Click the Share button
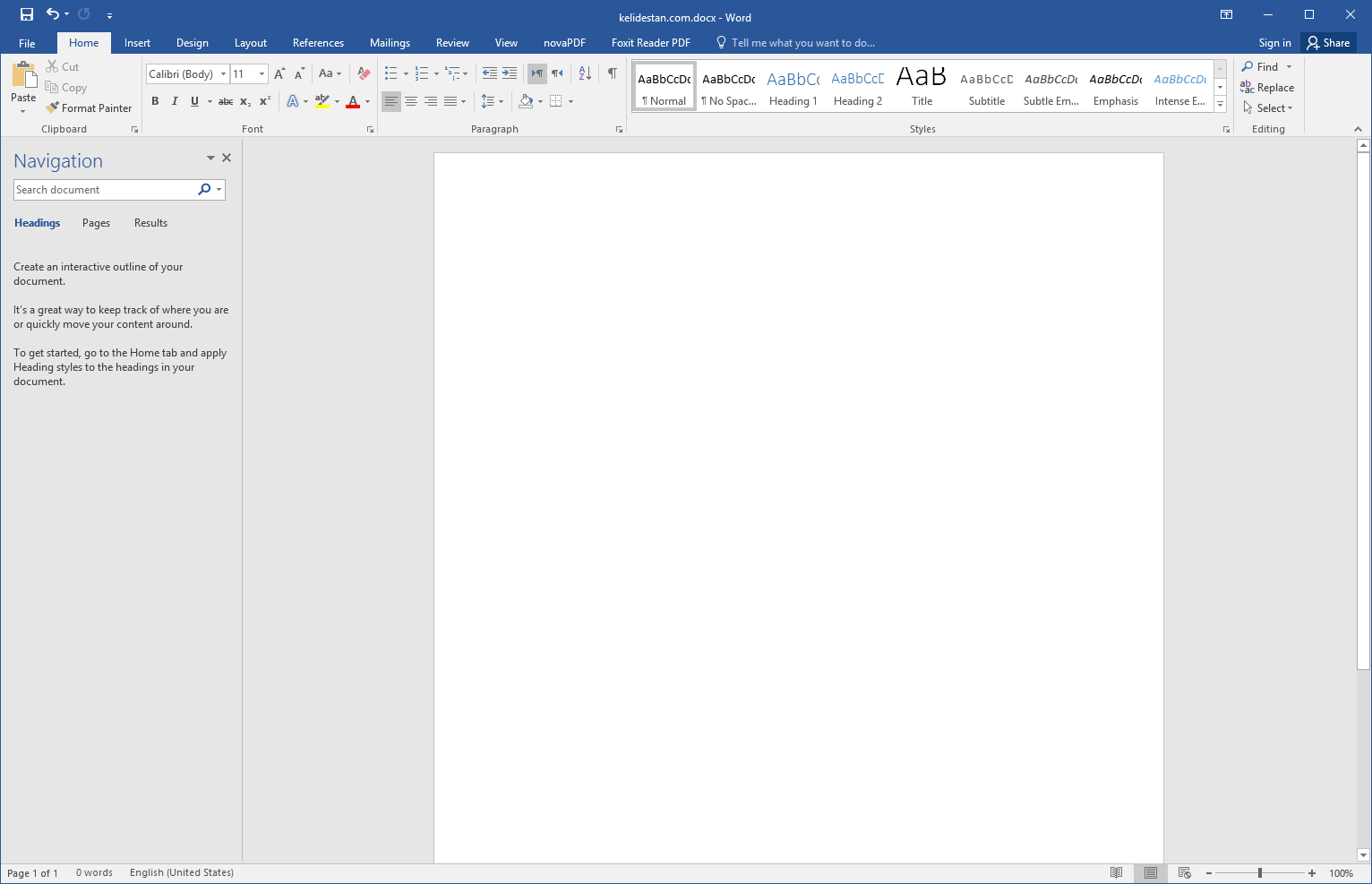 pos(1328,43)
